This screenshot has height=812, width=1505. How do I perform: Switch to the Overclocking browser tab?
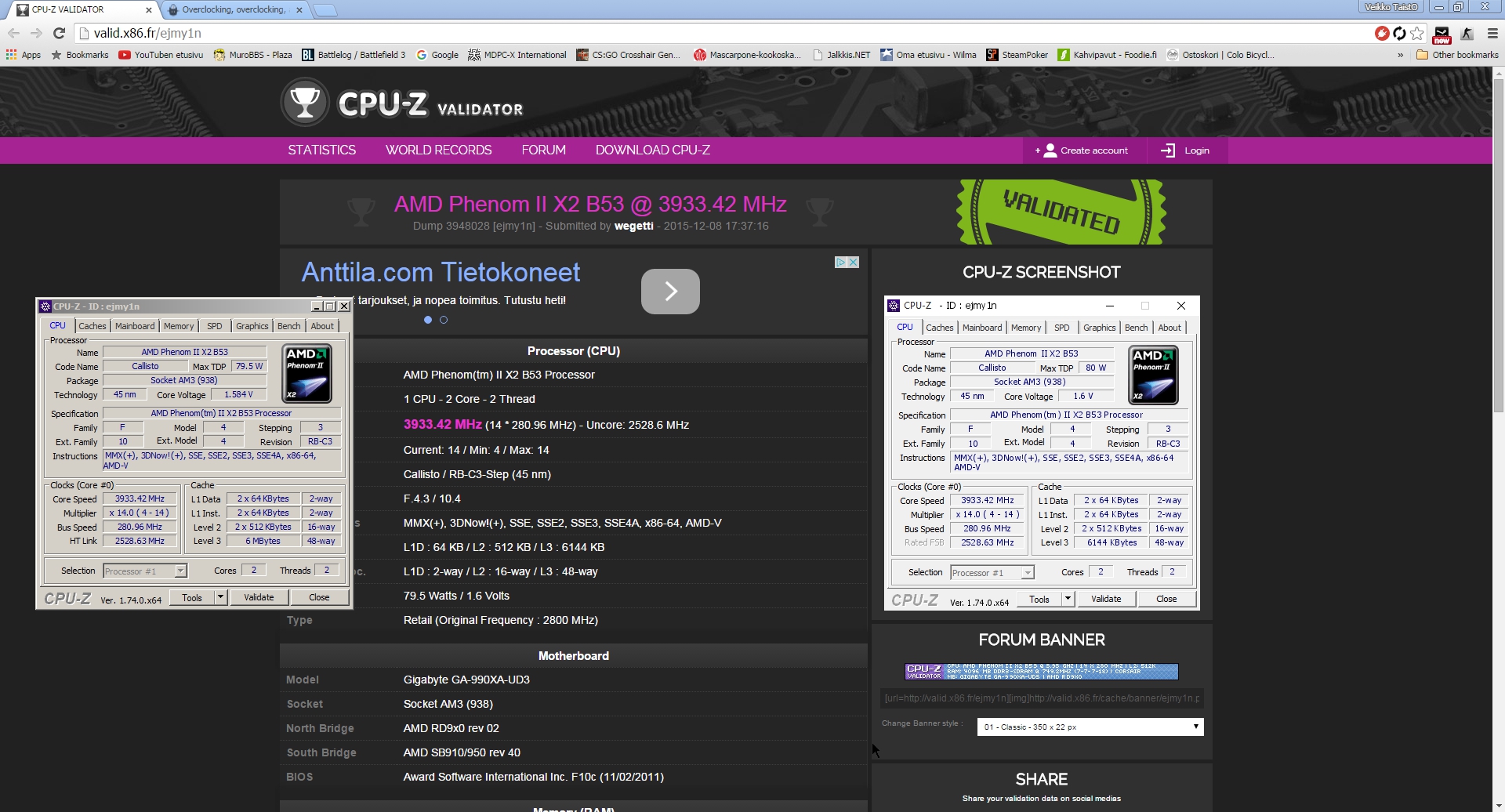click(234, 9)
